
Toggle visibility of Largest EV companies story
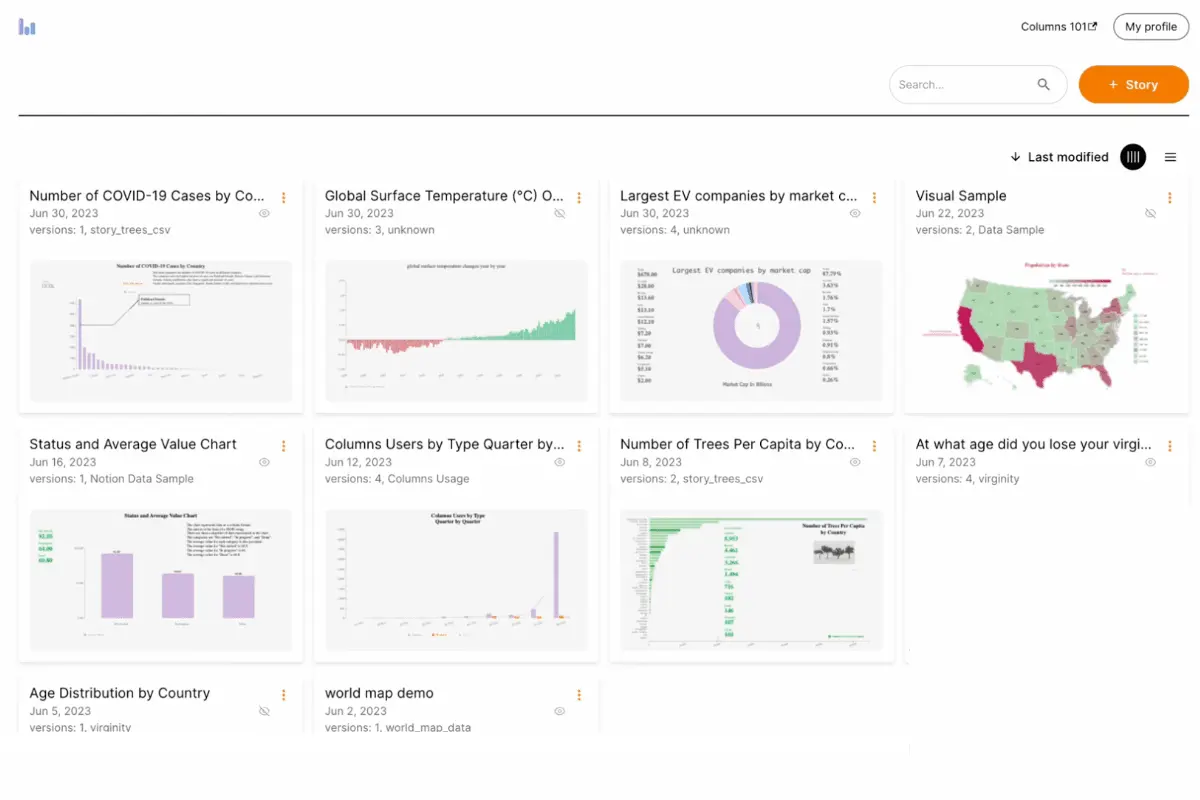pos(855,214)
